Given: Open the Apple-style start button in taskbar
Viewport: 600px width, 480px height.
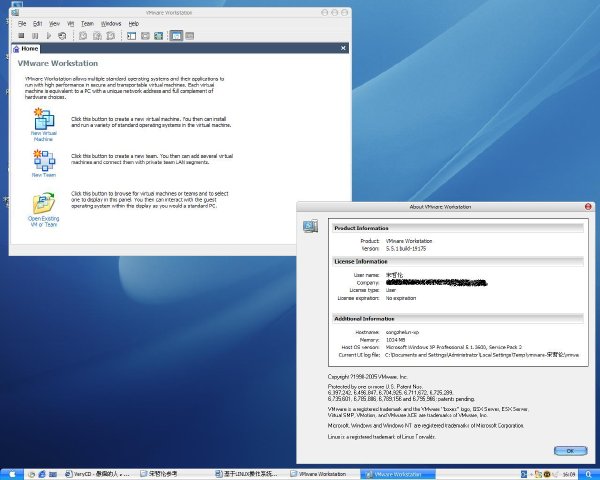Looking at the screenshot, I should pyautogui.click(x=11, y=474).
